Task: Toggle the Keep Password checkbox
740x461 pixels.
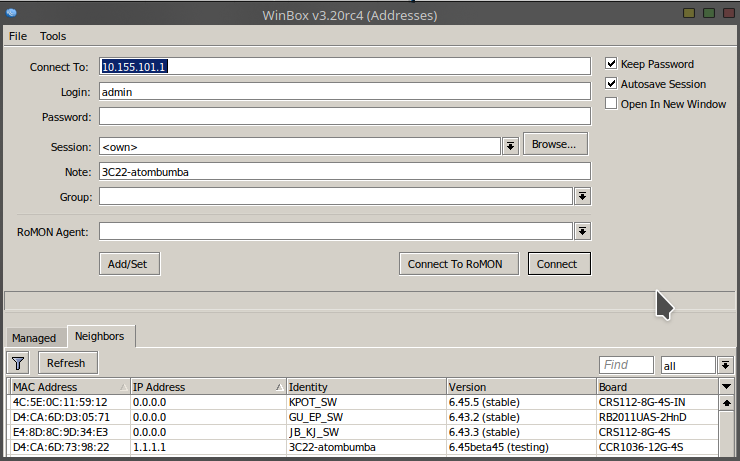Action: [x=612, y=64]
